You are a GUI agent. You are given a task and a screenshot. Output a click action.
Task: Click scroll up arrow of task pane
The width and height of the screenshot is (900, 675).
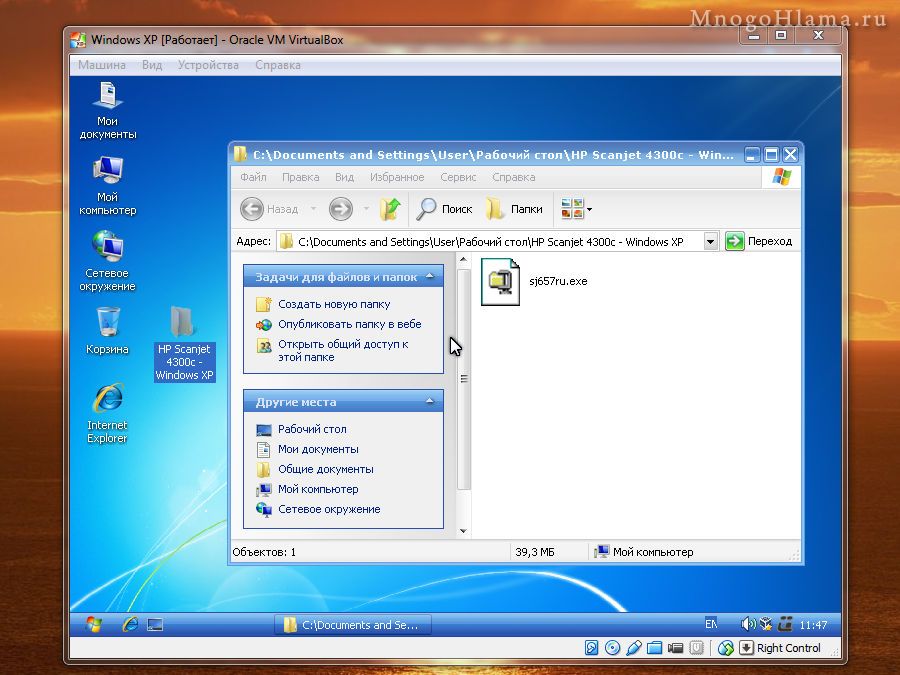(x=464, y=260)
